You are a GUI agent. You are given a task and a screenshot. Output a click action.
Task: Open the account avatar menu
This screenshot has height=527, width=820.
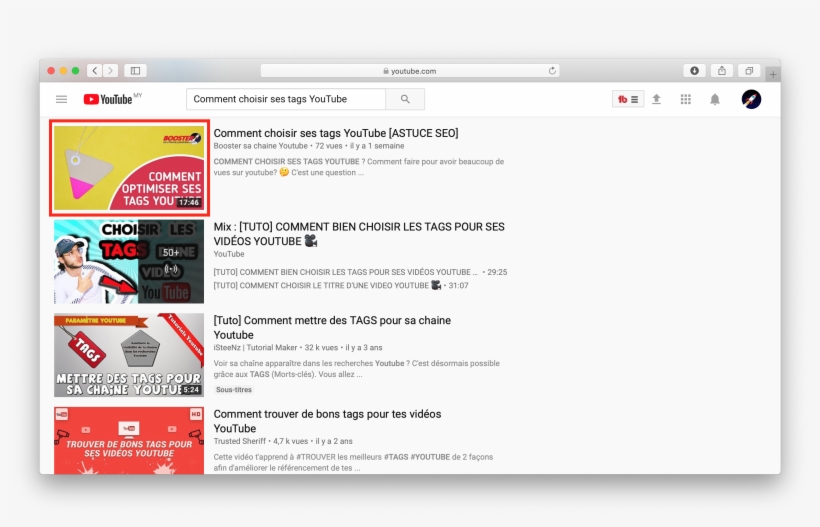[x=751, y=99]
